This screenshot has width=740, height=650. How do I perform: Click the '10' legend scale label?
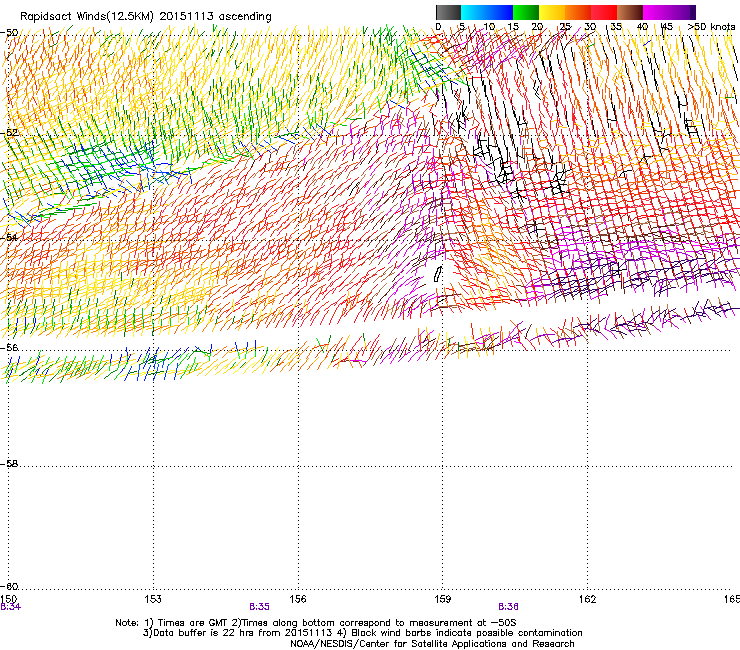tap(489, 27)
